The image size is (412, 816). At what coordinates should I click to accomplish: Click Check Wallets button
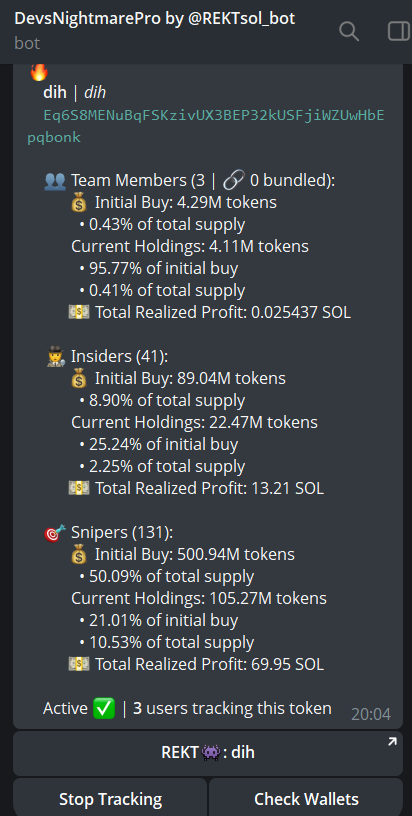306,798
